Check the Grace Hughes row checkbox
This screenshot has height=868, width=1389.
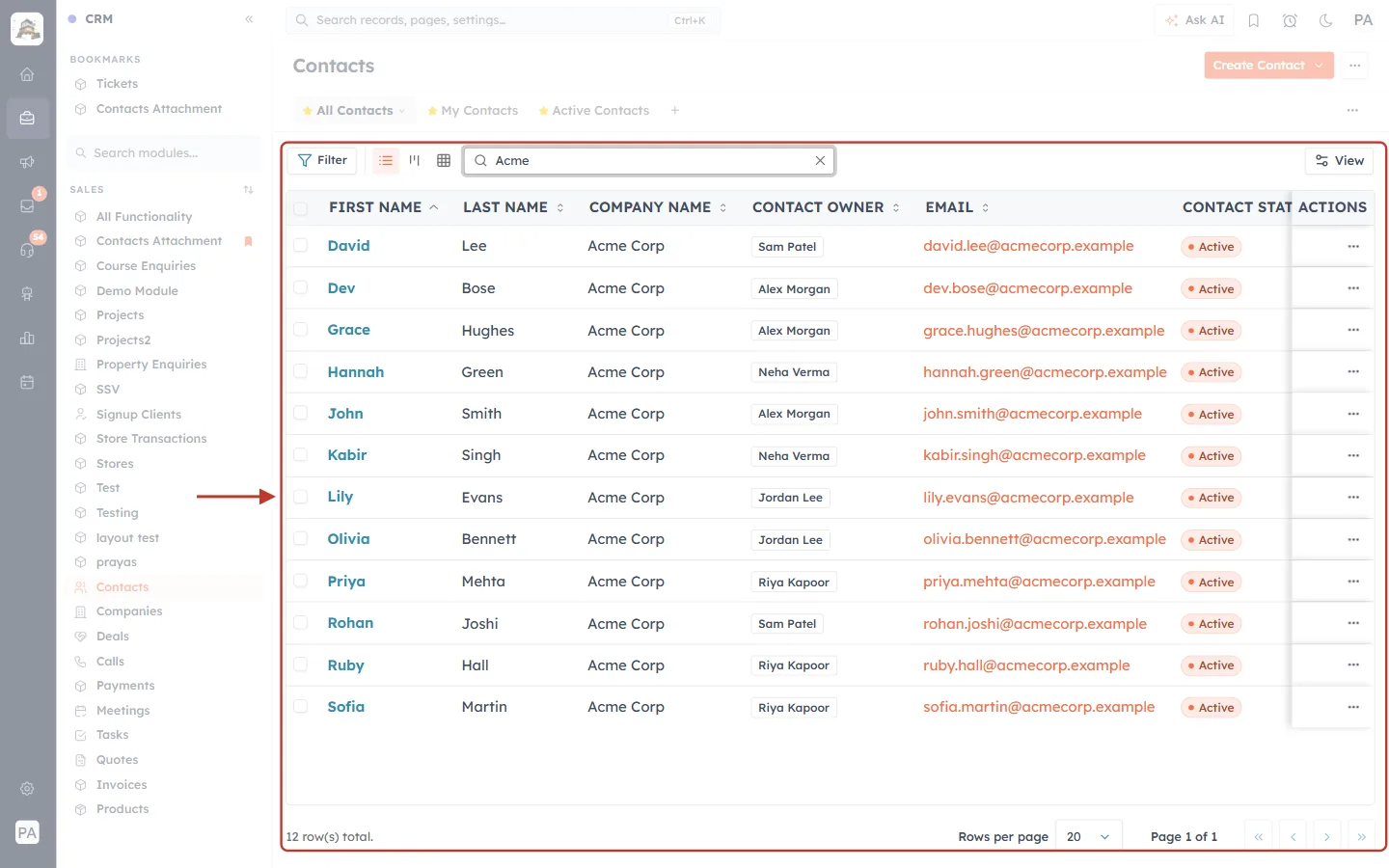301,330
